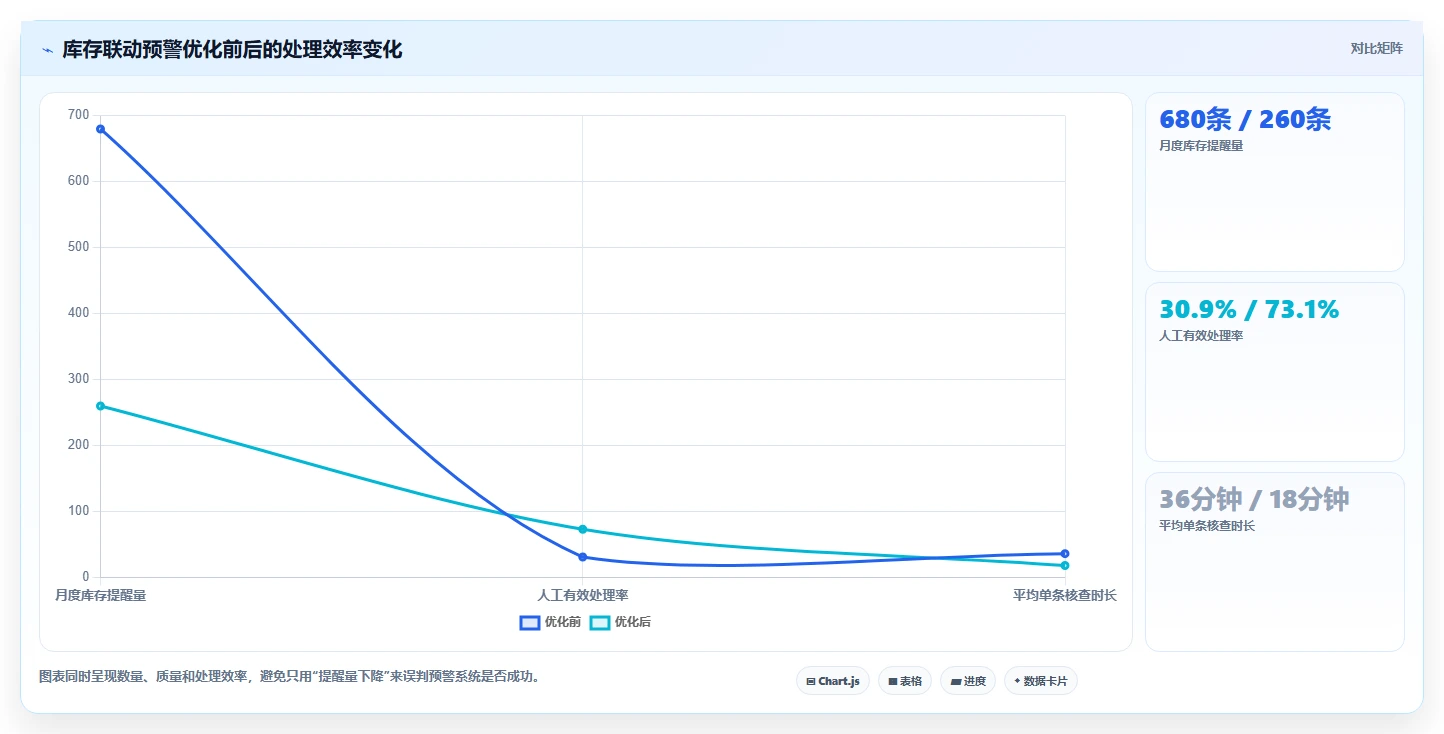Click the 优化前 data point at 人工有效处理率
Screen dimensions: 1444x734
(x=583, y=557)
